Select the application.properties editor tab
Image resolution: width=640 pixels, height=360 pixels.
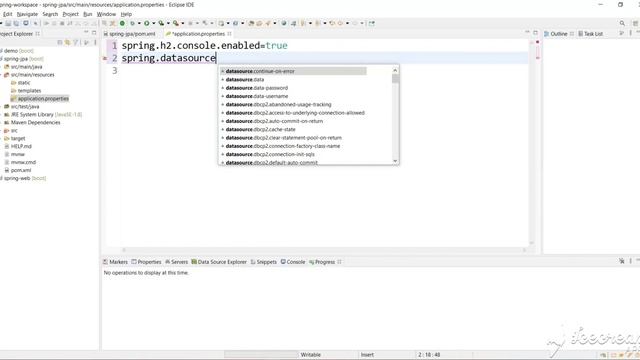(198, 34)
